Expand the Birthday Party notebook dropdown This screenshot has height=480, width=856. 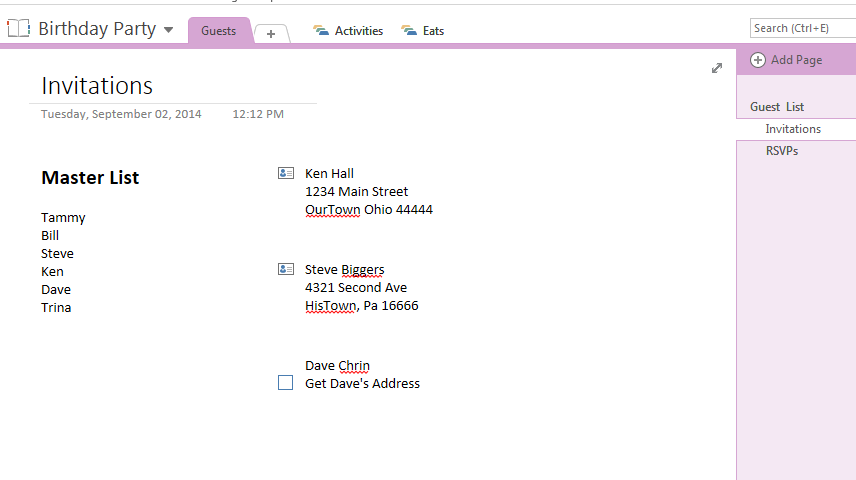[168, 30]
